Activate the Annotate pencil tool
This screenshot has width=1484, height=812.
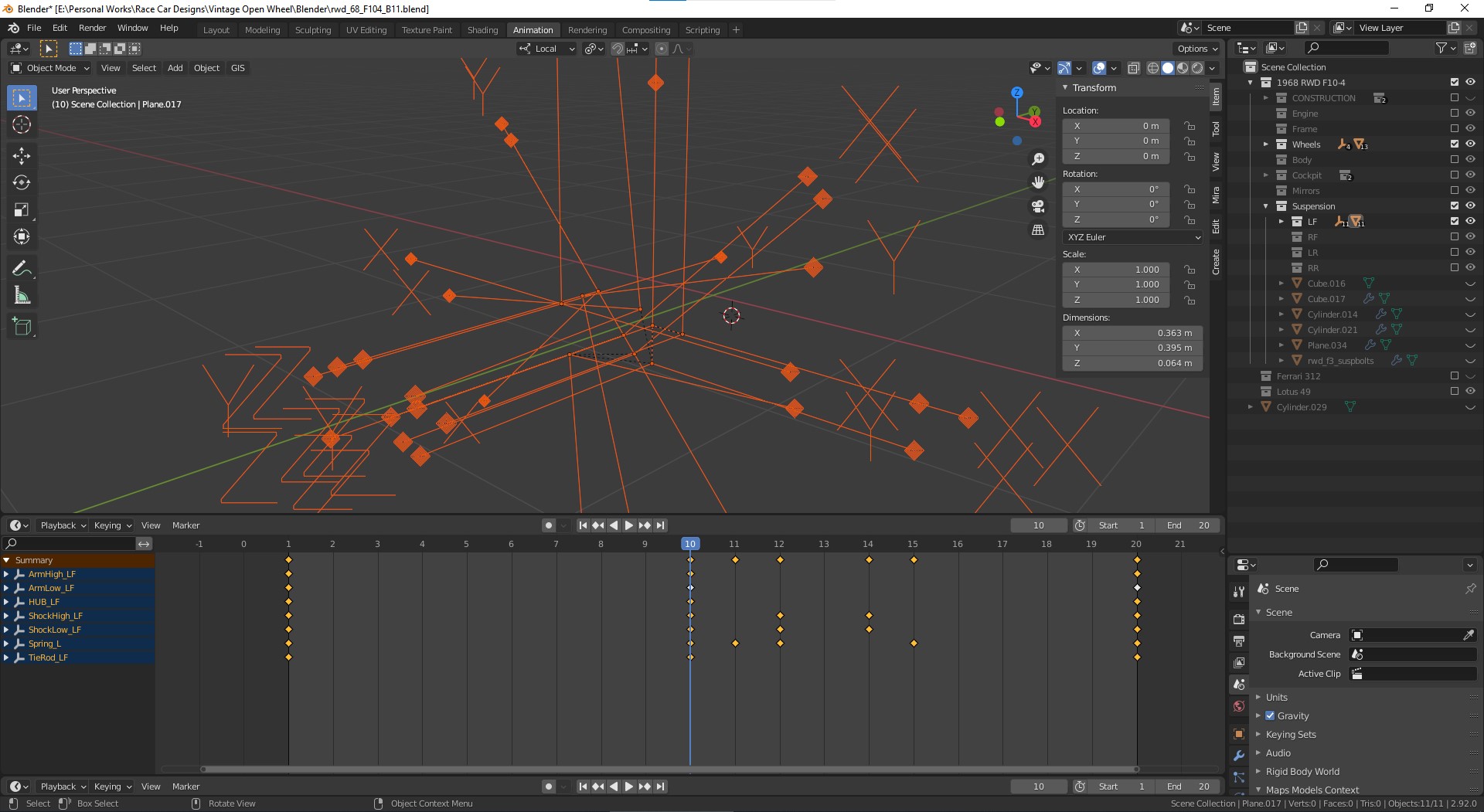point(22,268)
